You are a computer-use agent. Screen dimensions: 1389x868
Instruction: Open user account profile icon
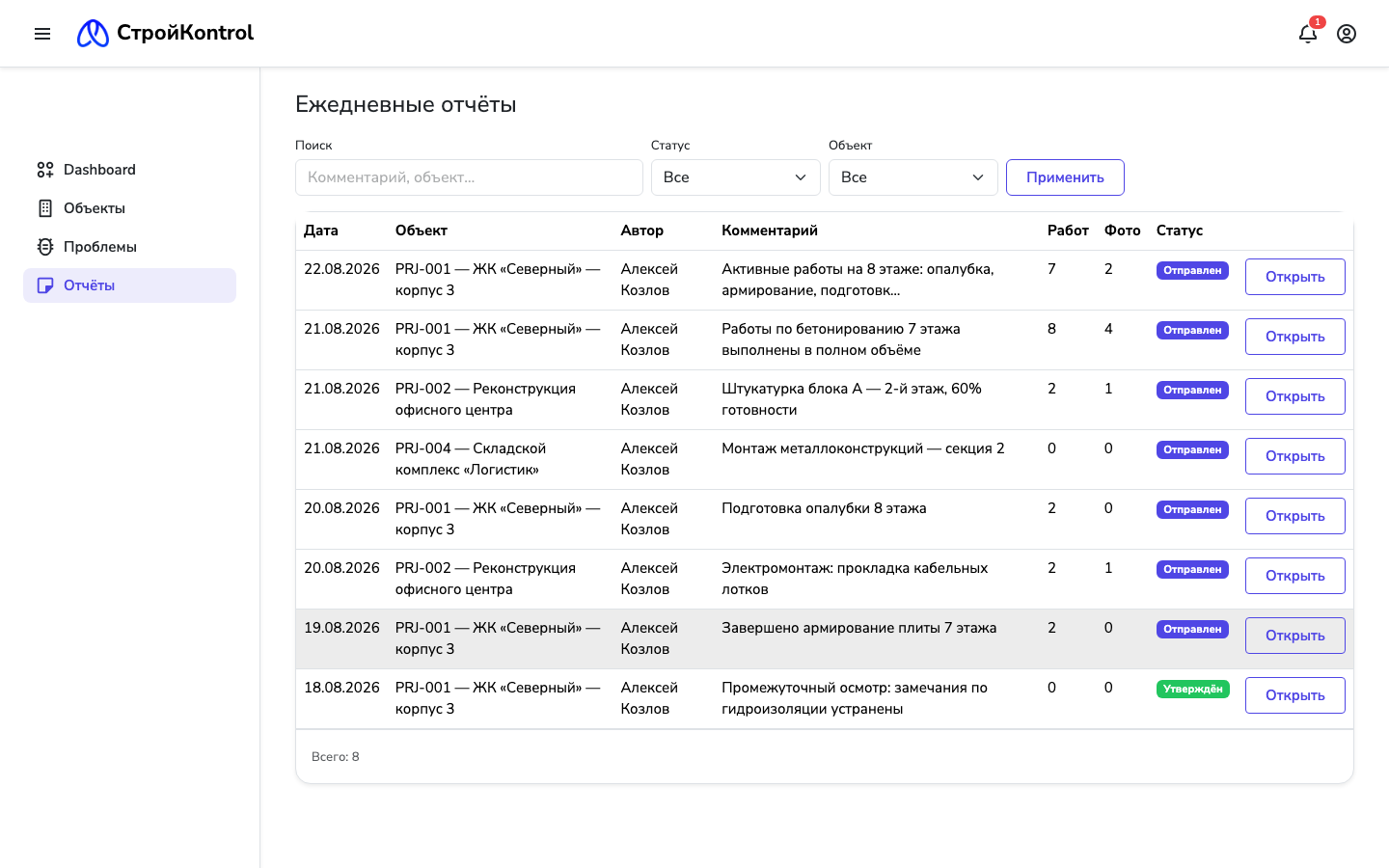pyautogui.click(x=1347, y=34)
